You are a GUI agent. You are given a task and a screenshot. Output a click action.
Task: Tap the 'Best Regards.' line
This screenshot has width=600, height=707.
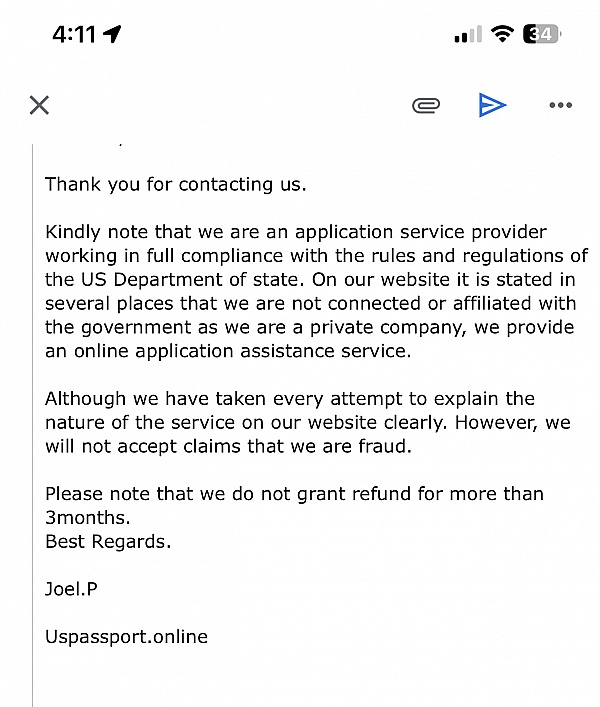[108, 542]
